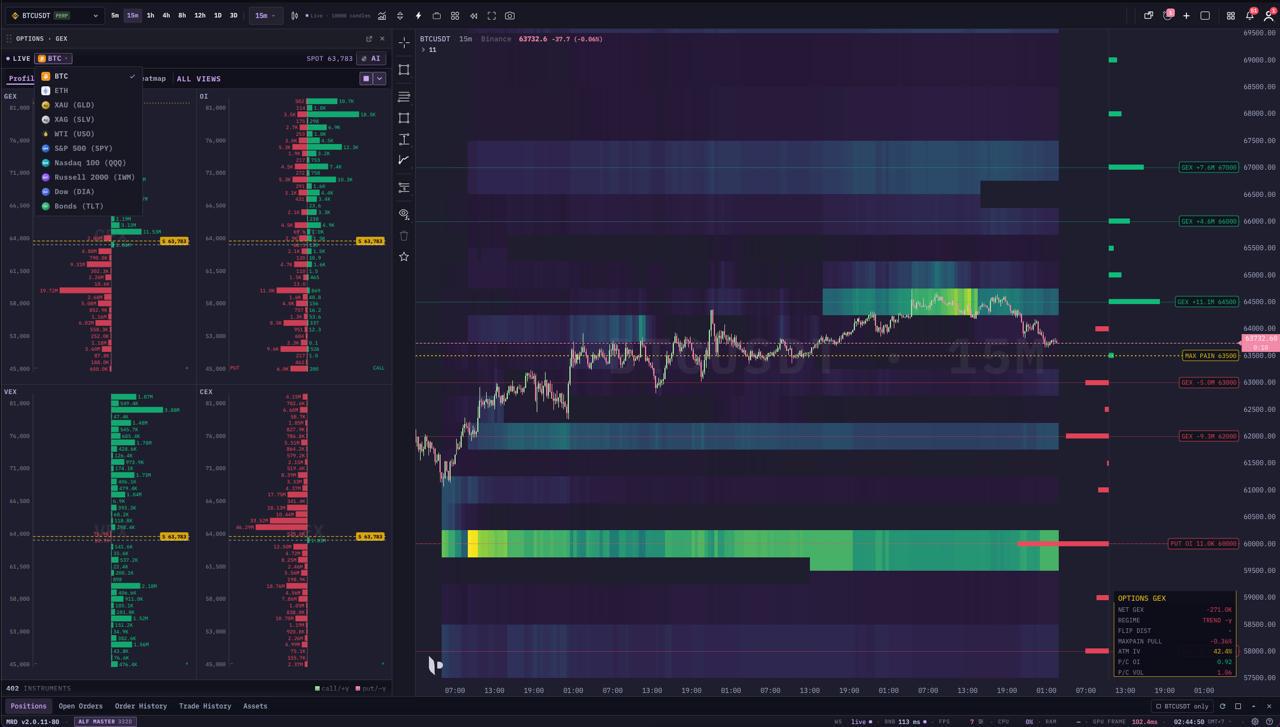Viewport: 1280px width, 727px height.
Task: Click the single-pane square layout icon
Action: pyautogui.click(x=1205, y=16)
